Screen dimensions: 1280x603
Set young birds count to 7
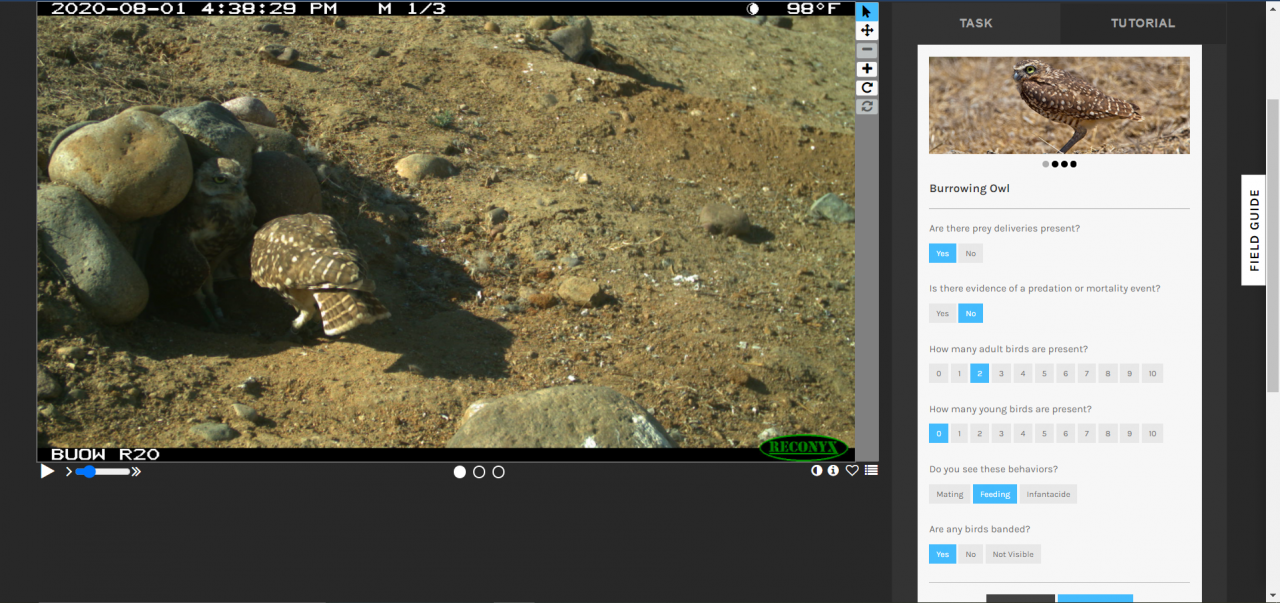coord(1087,433)
